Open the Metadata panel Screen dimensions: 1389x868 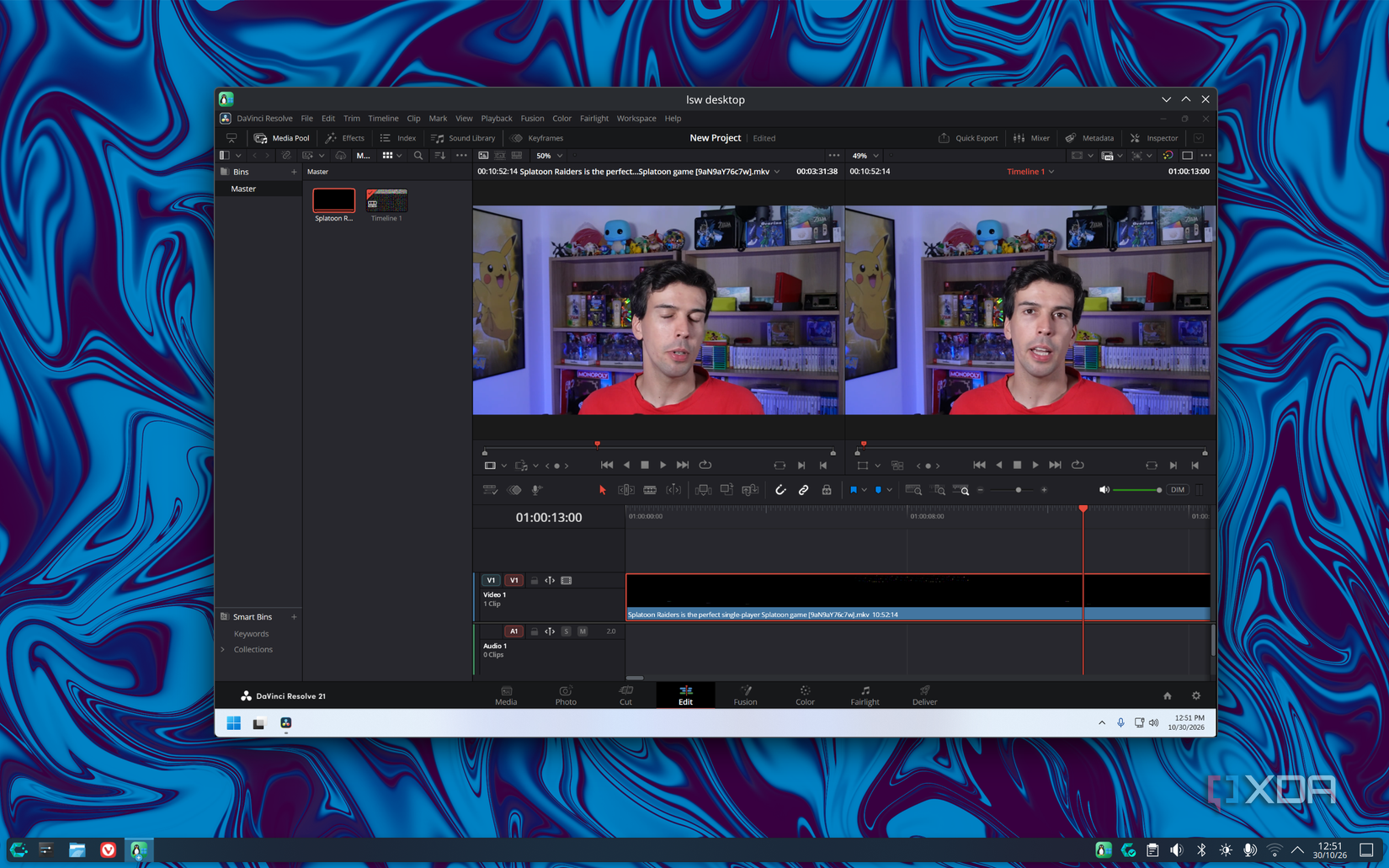click(1089, 138)
